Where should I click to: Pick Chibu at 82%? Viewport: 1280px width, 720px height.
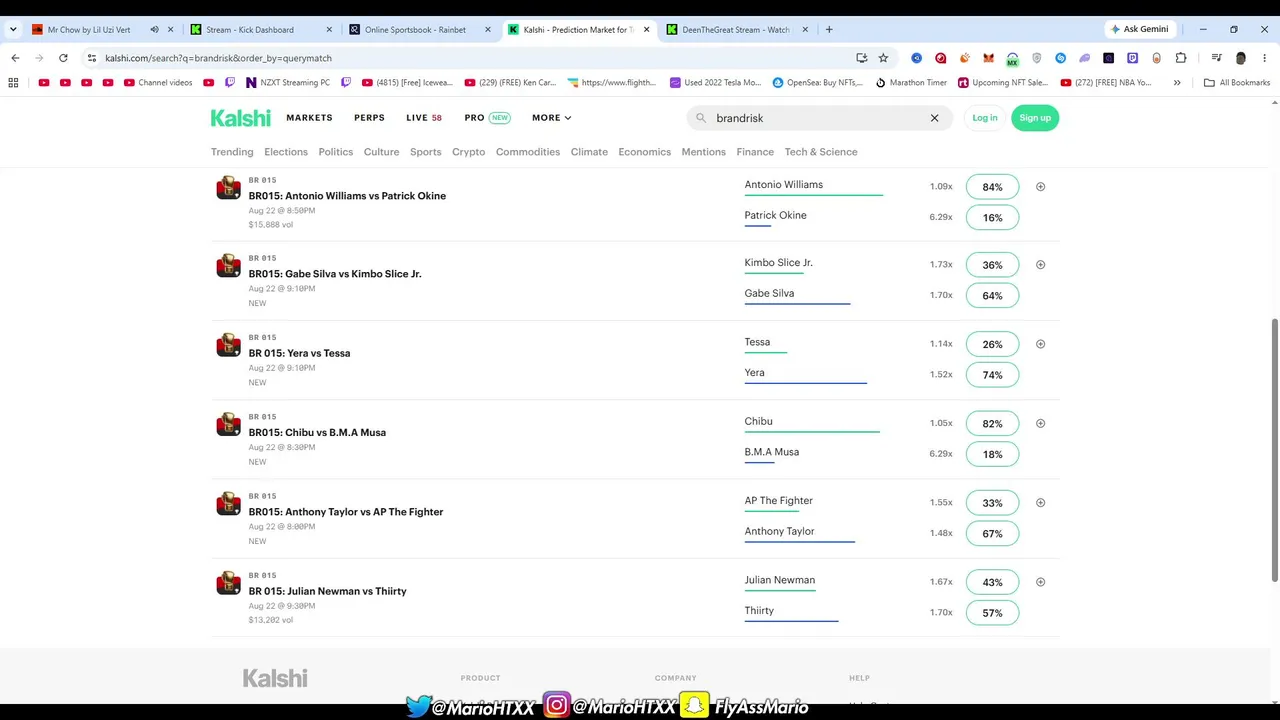coord(992,423)
